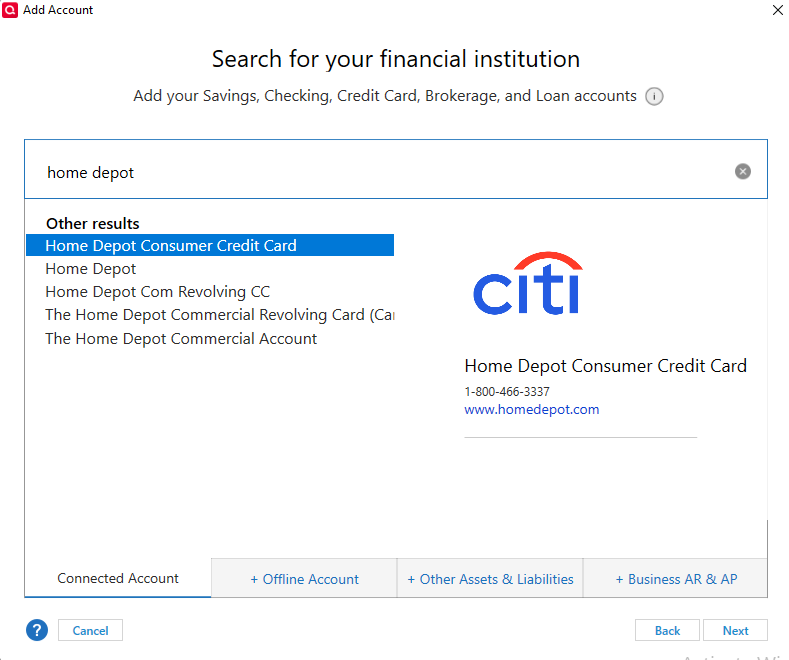Open the Offline Account tab
The width and height of the screenshot is (789, 660).
coord(304,579)
